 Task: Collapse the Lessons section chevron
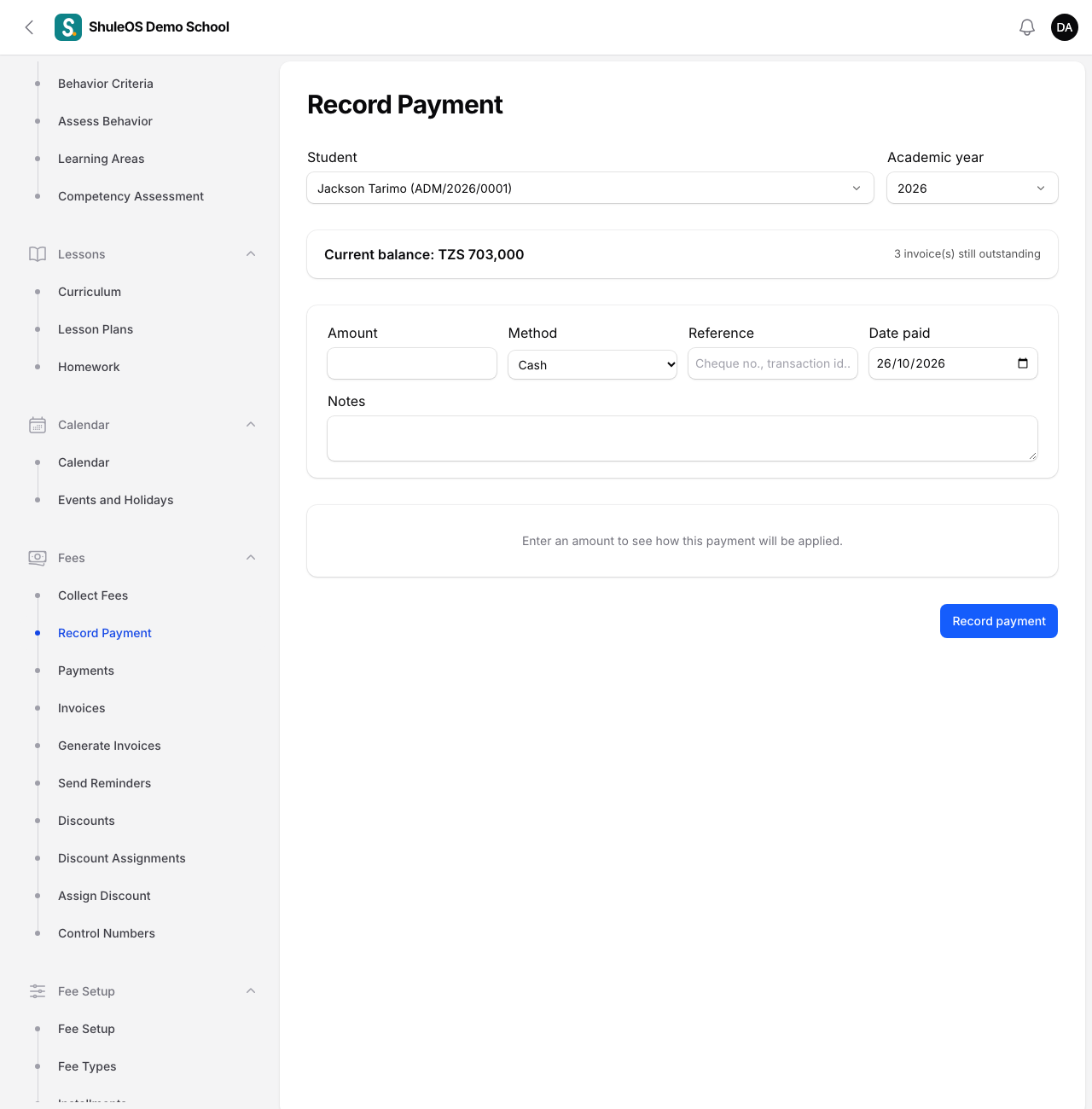[251, 254]
